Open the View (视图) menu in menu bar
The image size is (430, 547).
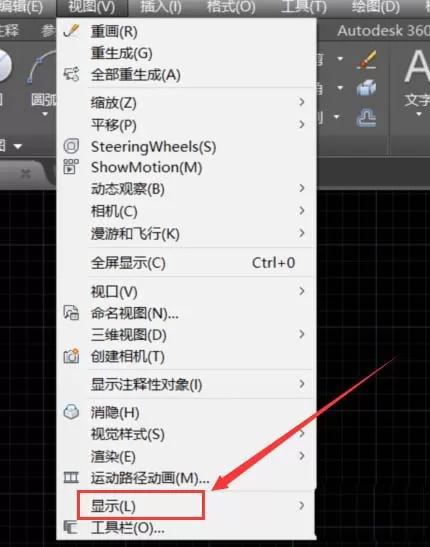coord(92,7)
